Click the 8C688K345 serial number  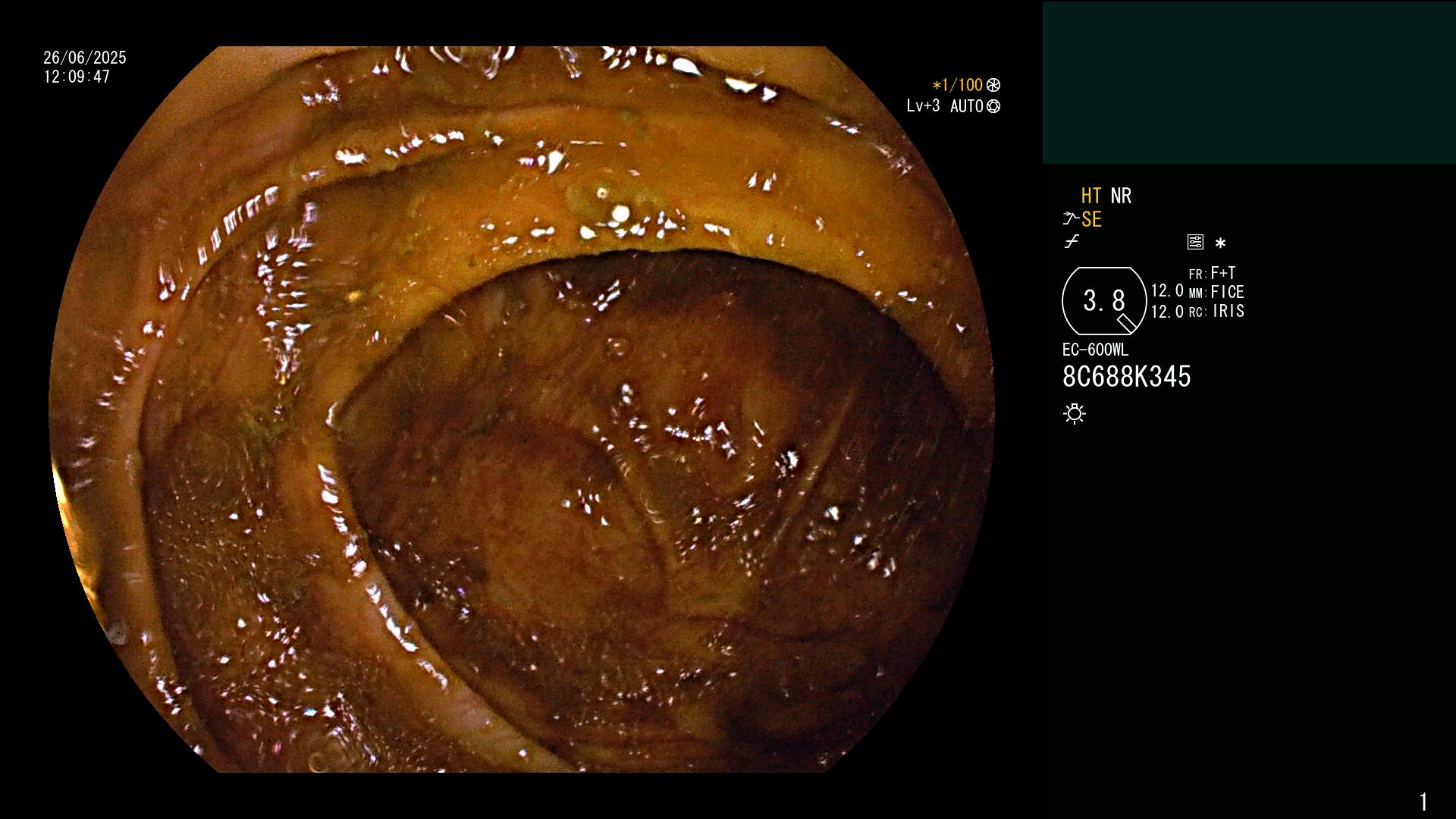[x=1126, y=377]
